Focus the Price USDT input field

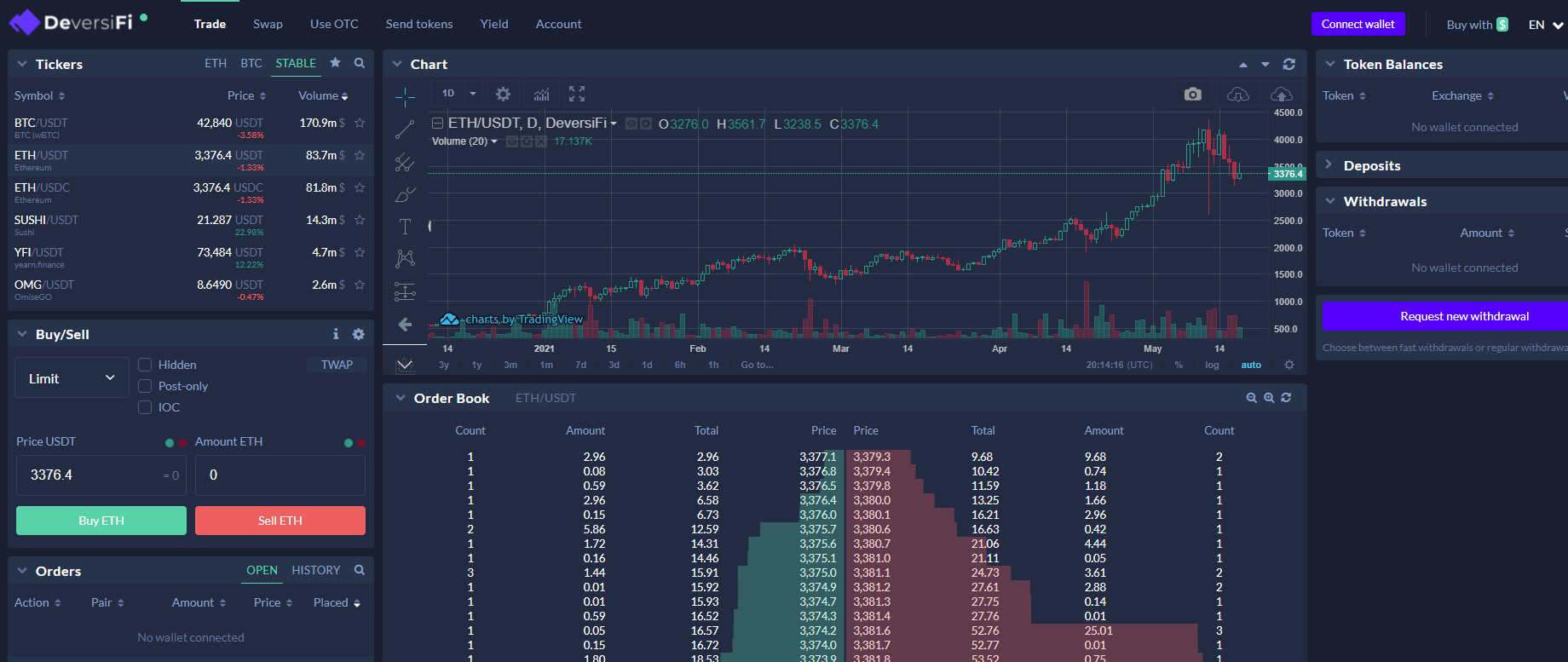point(101,475)
